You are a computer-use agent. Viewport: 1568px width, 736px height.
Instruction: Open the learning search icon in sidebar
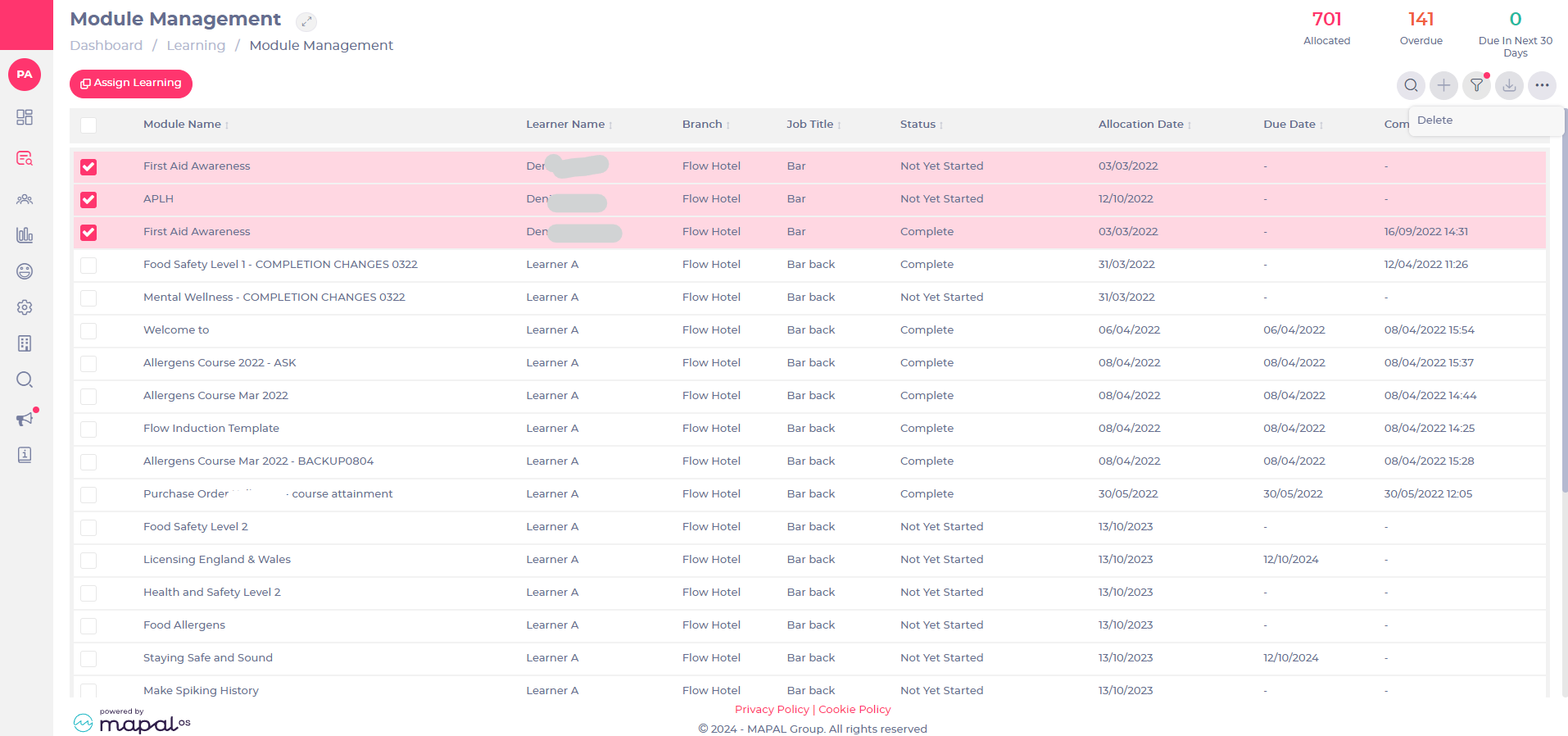click(25, 158)
